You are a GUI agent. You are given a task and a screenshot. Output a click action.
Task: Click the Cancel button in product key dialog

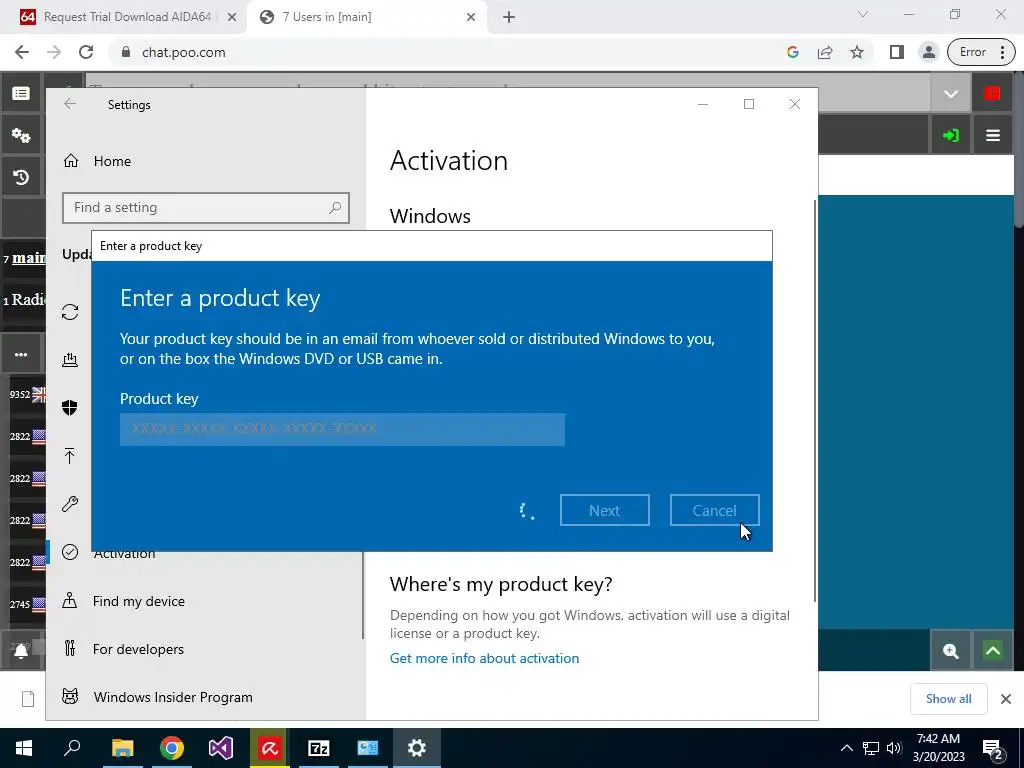pos(714,510)
